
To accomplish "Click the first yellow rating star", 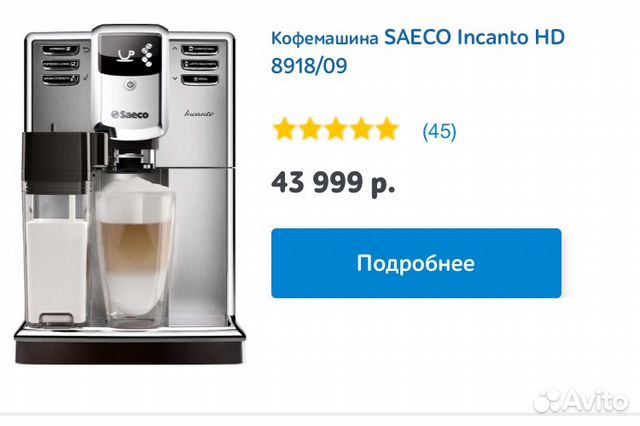I will [x=284, y=129].
